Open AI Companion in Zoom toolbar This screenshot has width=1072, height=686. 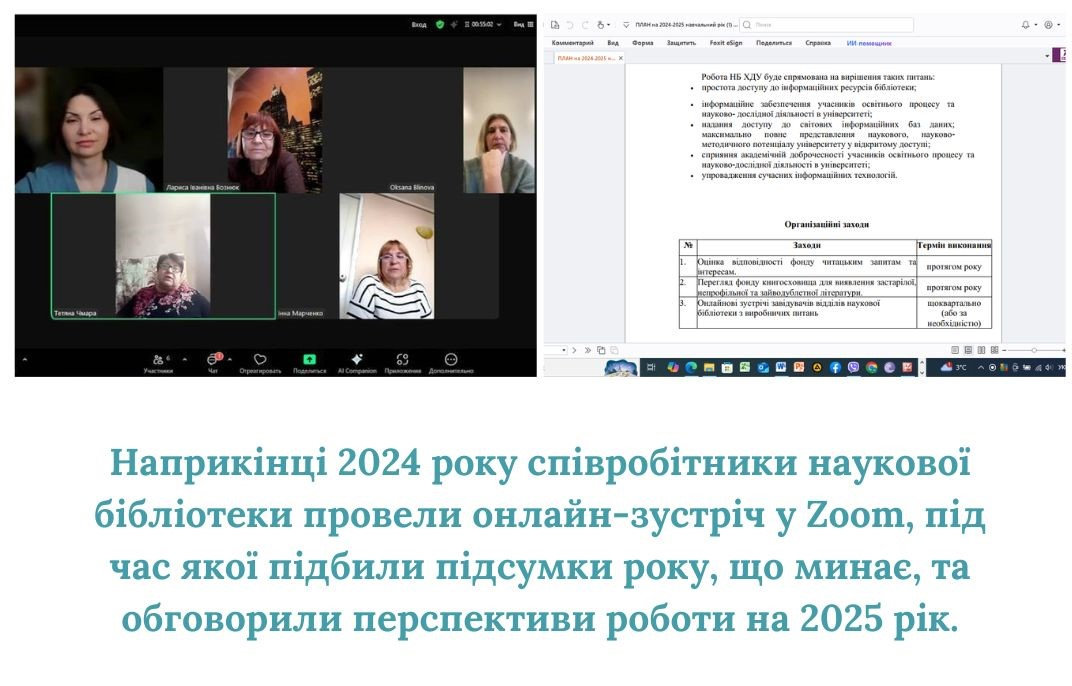(357, 363)
